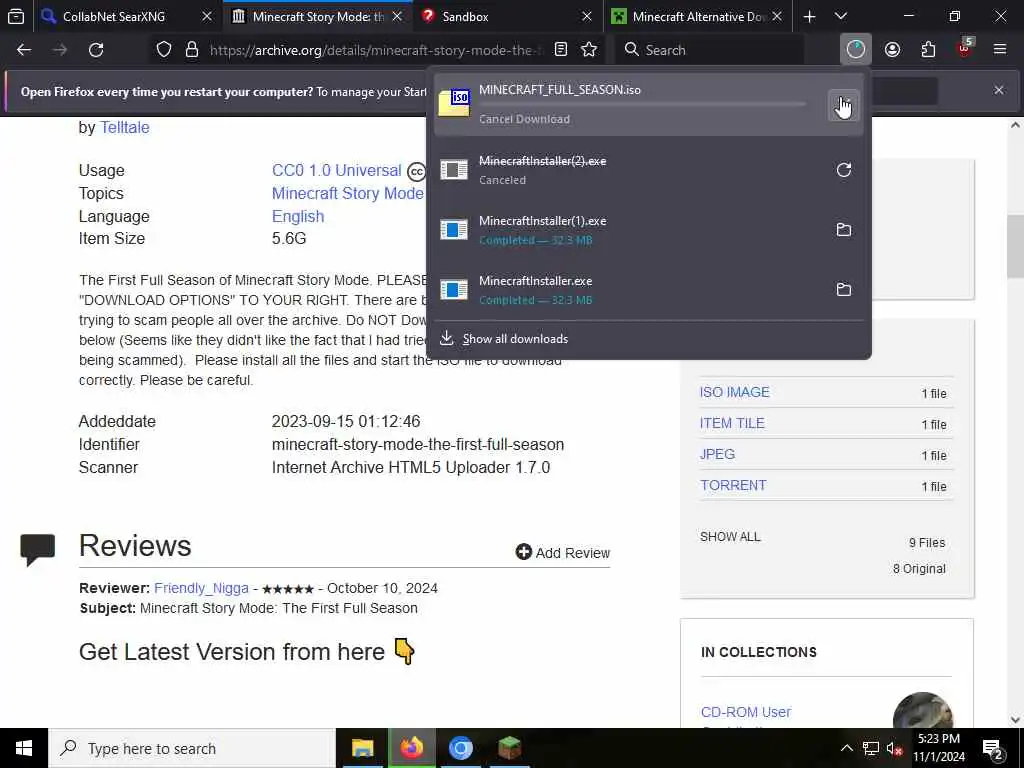Focus the browser Search box
This screenshot has height=768, width=1024.
coord(712,50)
